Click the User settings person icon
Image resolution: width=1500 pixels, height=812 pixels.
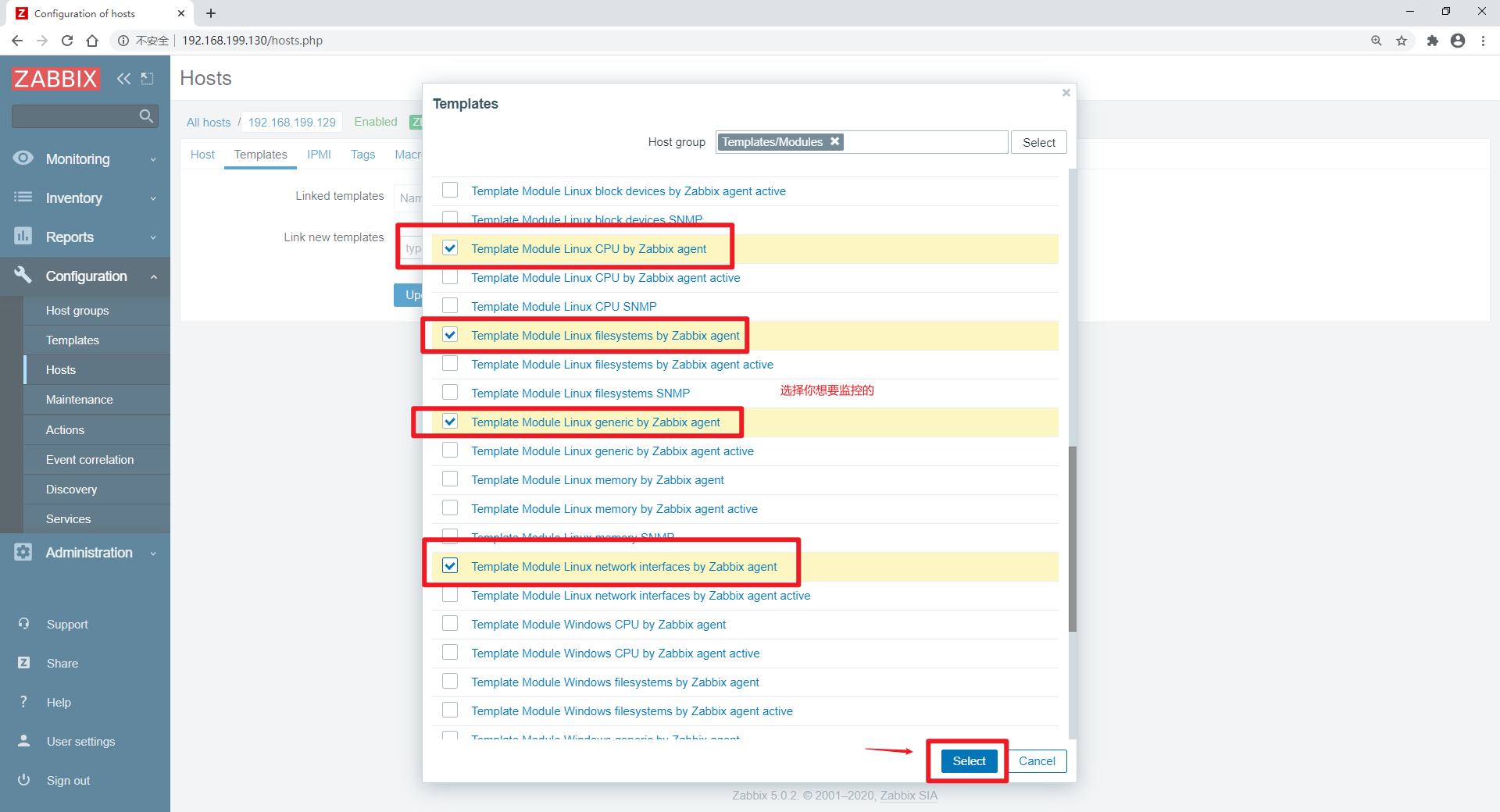click(24, 741)
